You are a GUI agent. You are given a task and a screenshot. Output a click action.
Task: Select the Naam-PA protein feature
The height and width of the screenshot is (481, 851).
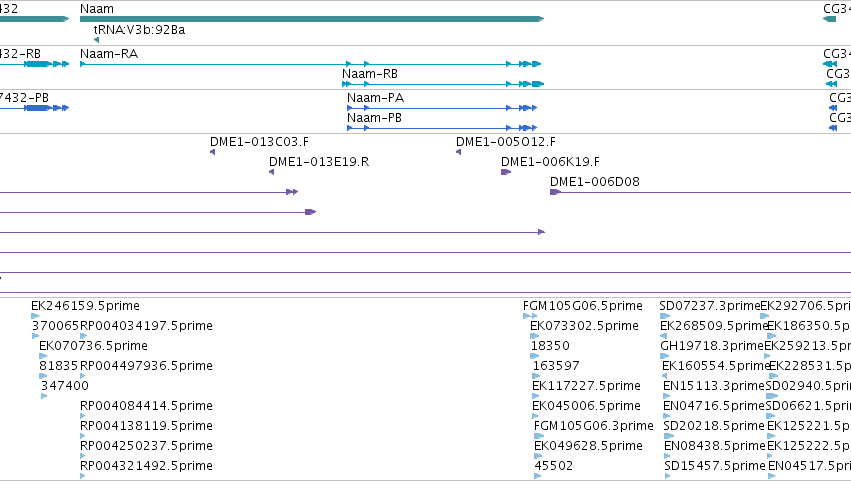coord(442,108)
